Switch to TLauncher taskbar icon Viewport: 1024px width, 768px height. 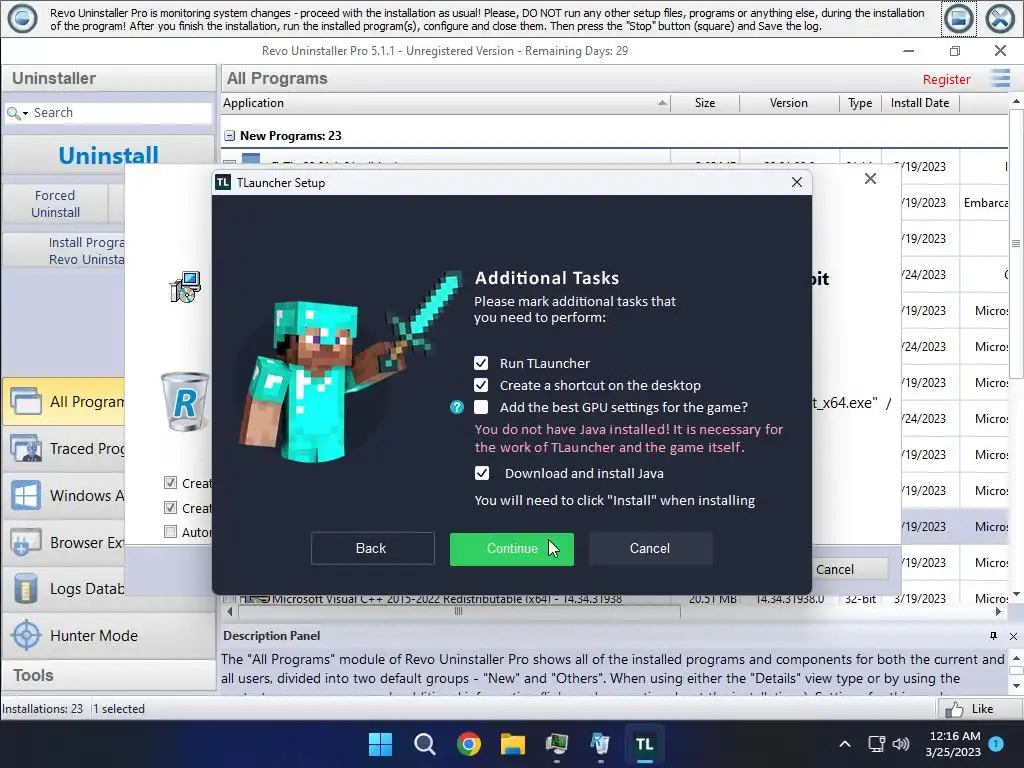click(x=645, y=744)
